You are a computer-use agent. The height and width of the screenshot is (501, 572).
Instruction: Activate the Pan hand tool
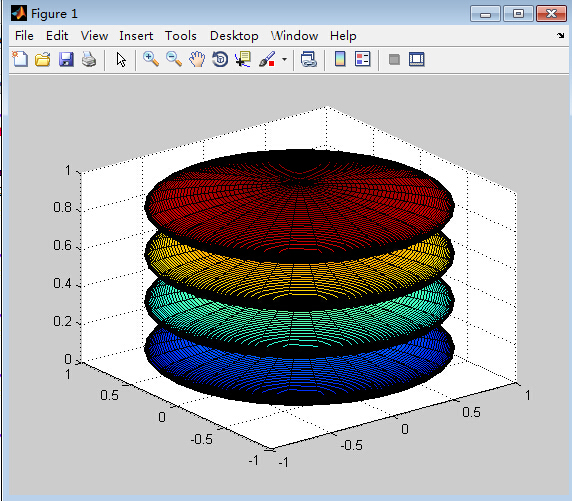[197, 59]
